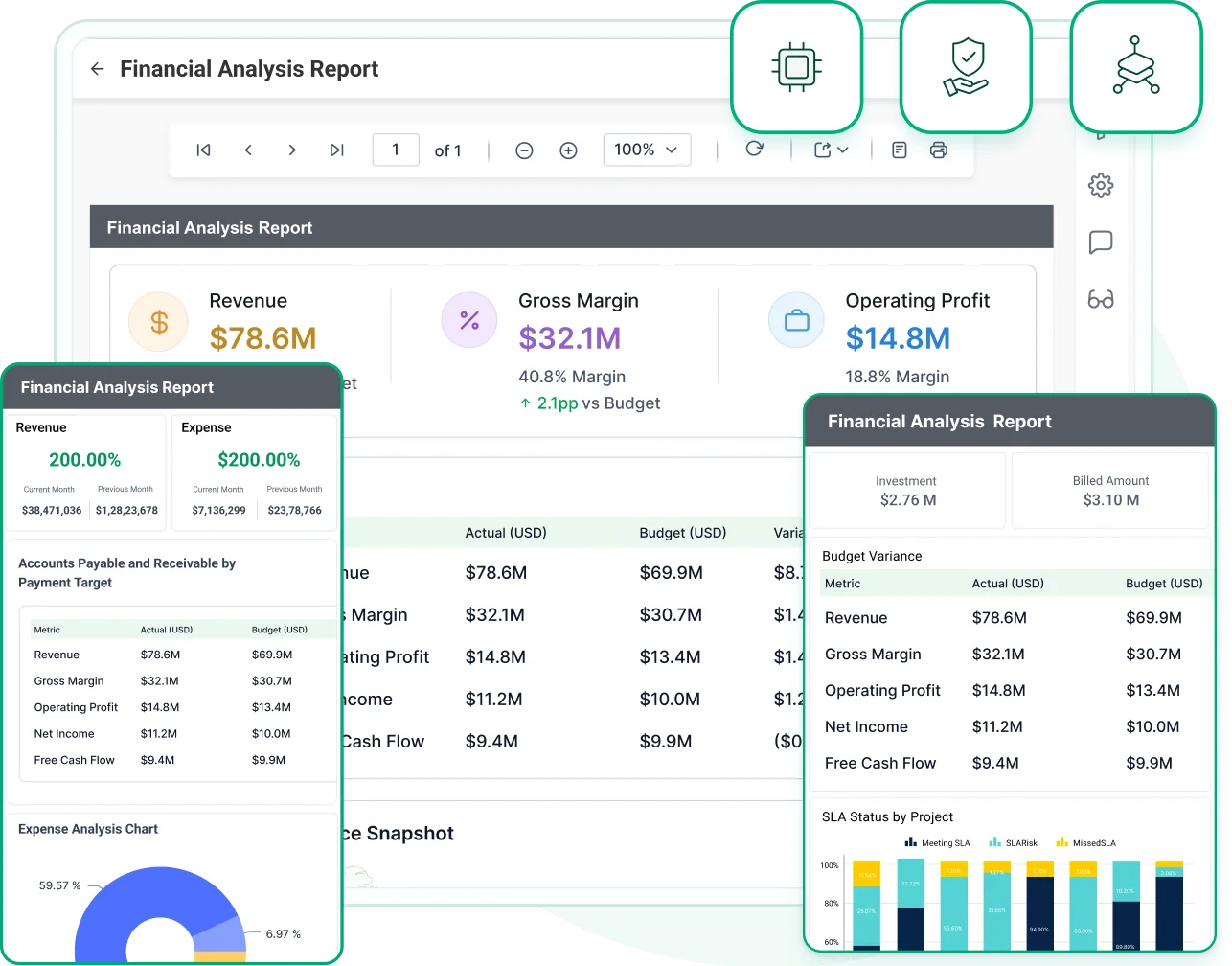Click the glasses preview icon

[1101, 299]
